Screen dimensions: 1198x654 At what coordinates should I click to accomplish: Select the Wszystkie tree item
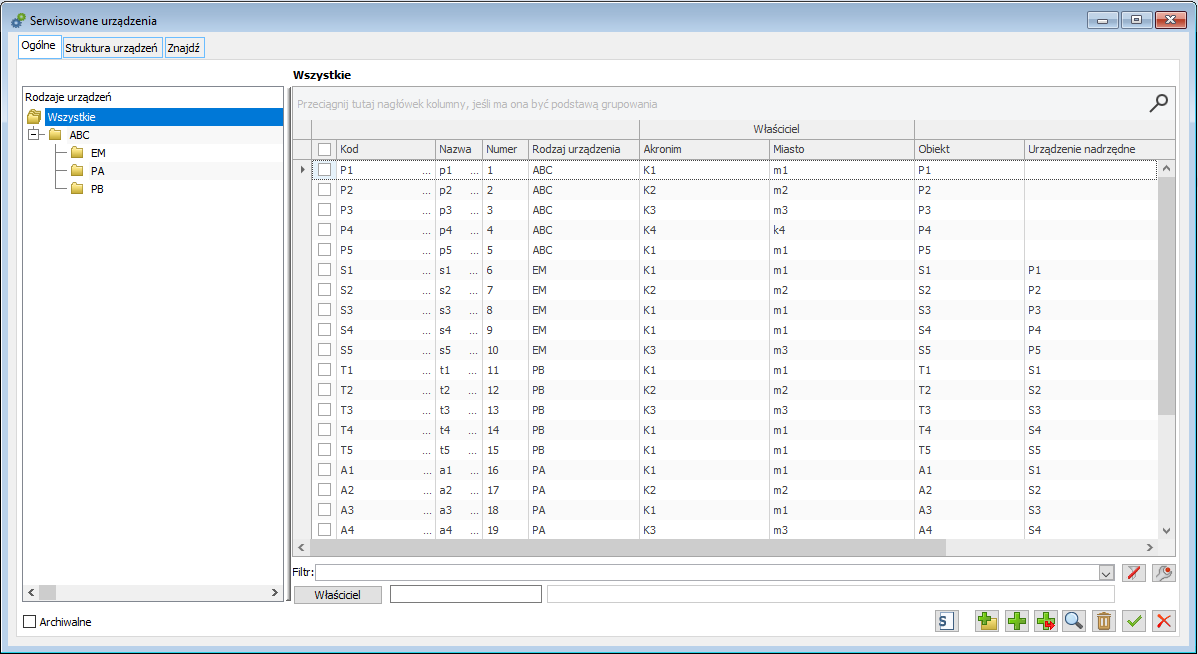point(72,117)
